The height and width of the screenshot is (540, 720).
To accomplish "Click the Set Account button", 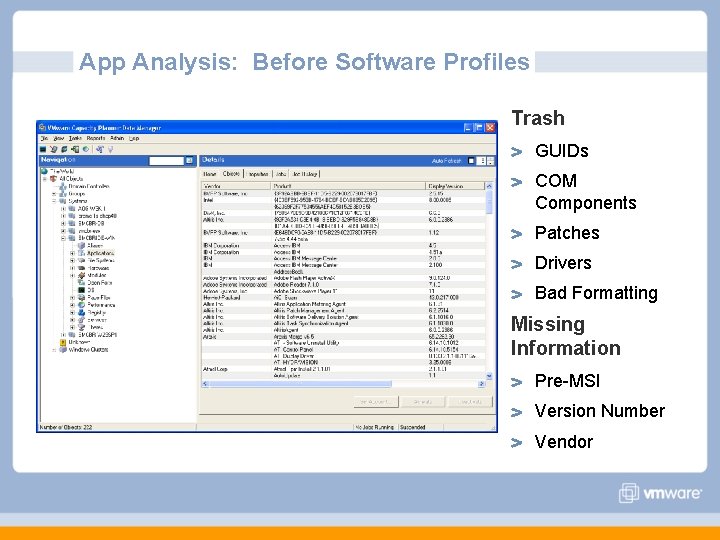I will tap(376, 402).
